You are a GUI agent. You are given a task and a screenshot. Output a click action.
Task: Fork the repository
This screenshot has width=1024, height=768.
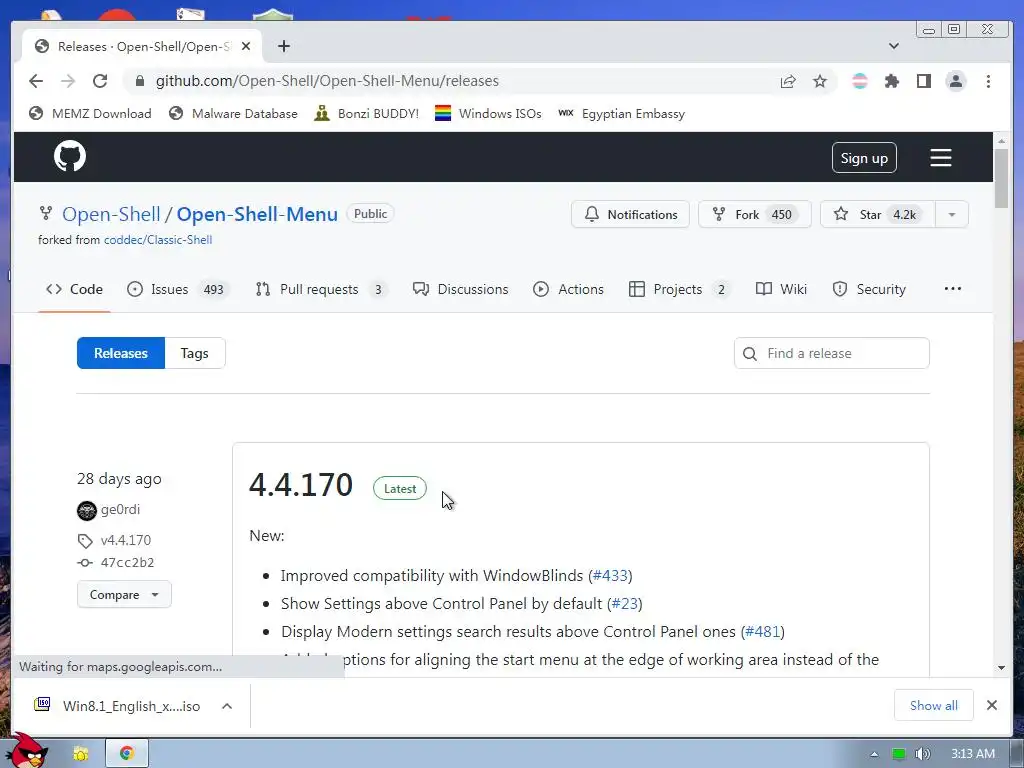[754, 214]
